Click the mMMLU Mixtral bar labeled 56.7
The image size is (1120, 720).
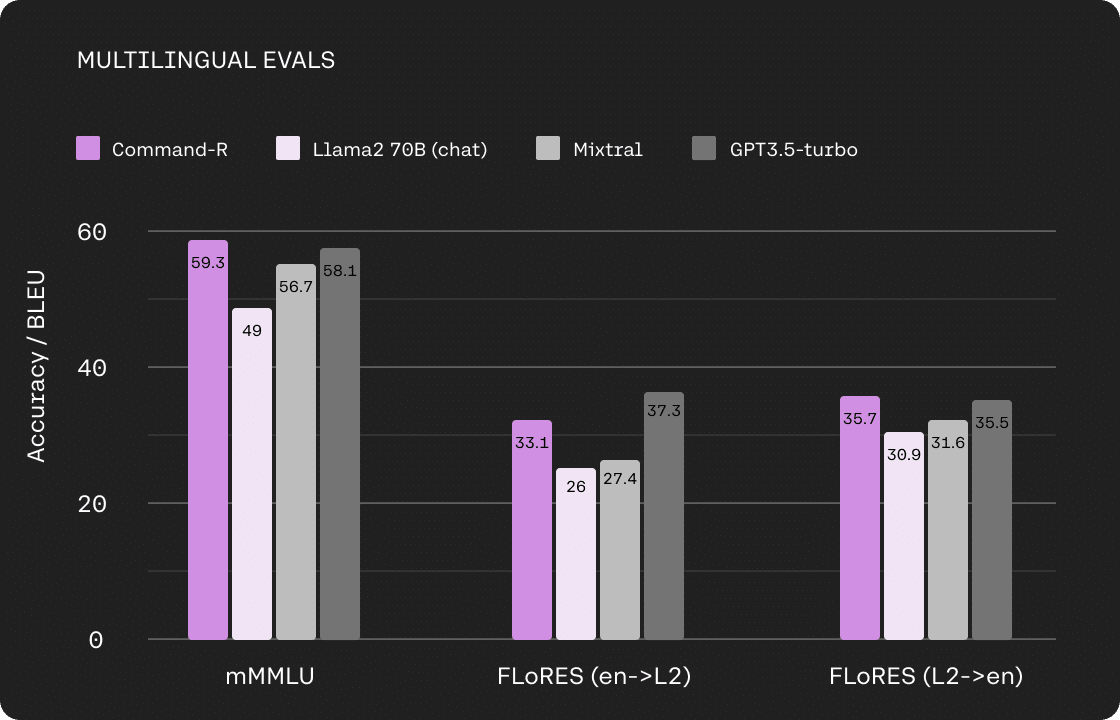(296, 452)
